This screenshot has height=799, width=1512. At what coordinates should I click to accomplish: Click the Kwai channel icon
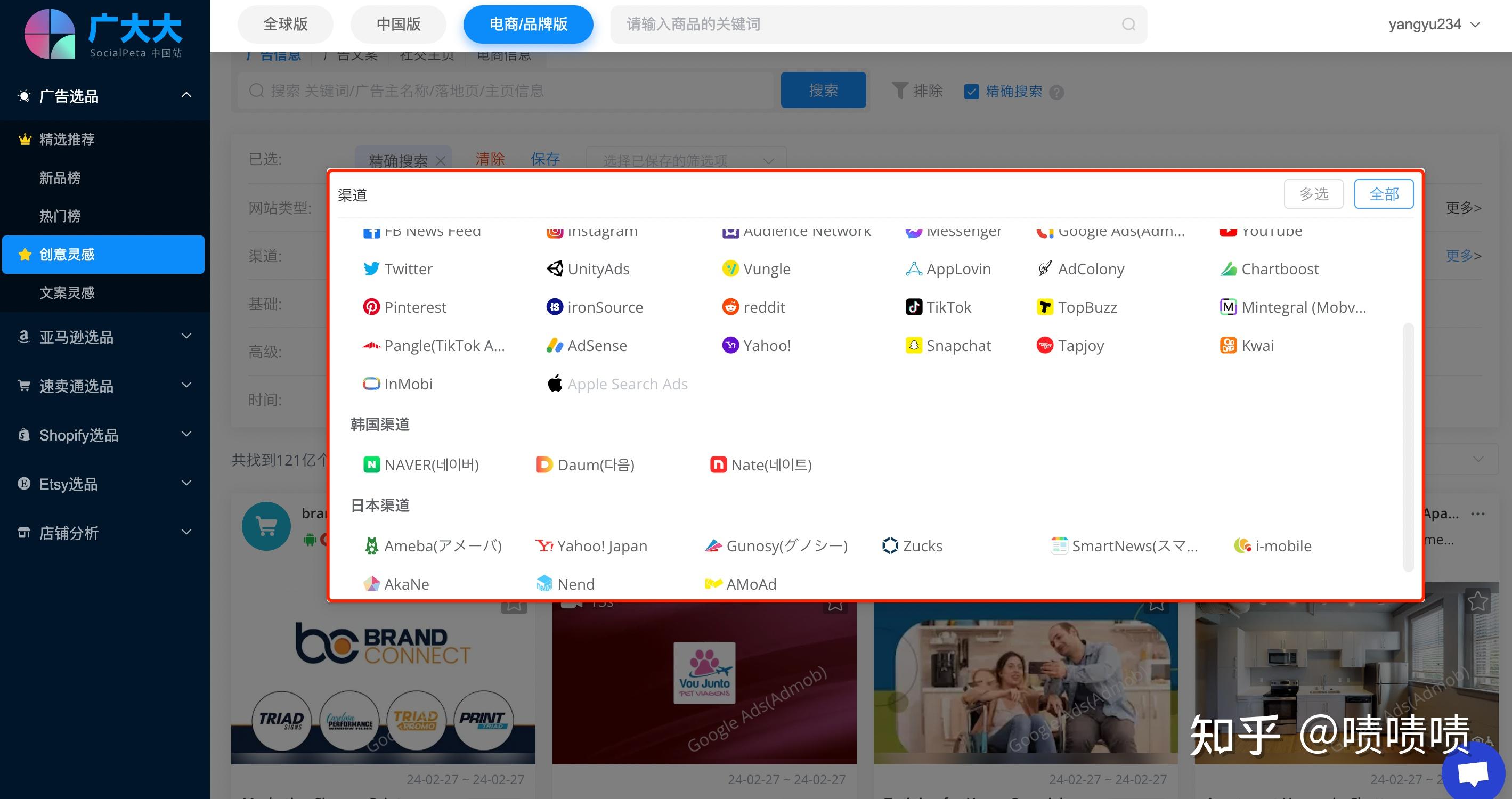coord(1228,346)
